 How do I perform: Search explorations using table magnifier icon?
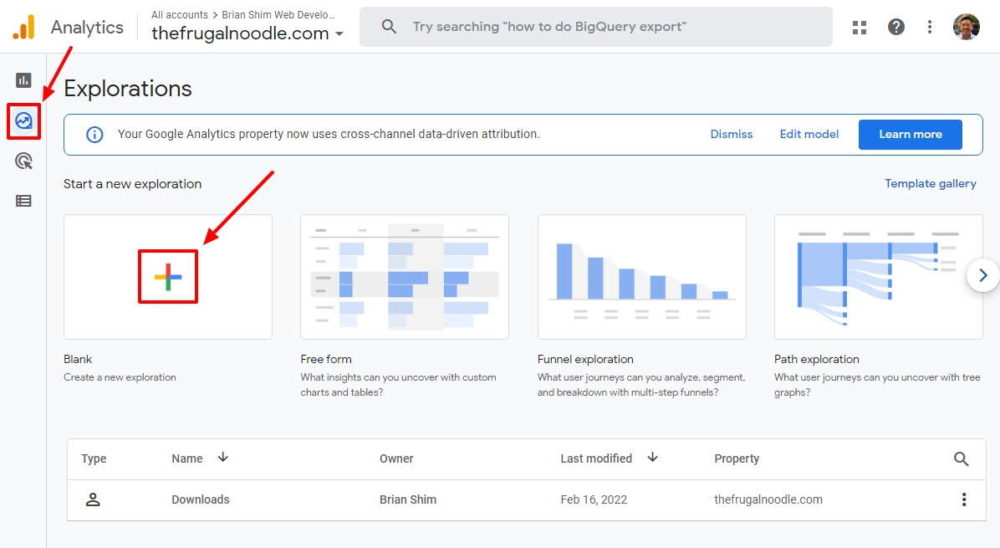pos(961,459)
